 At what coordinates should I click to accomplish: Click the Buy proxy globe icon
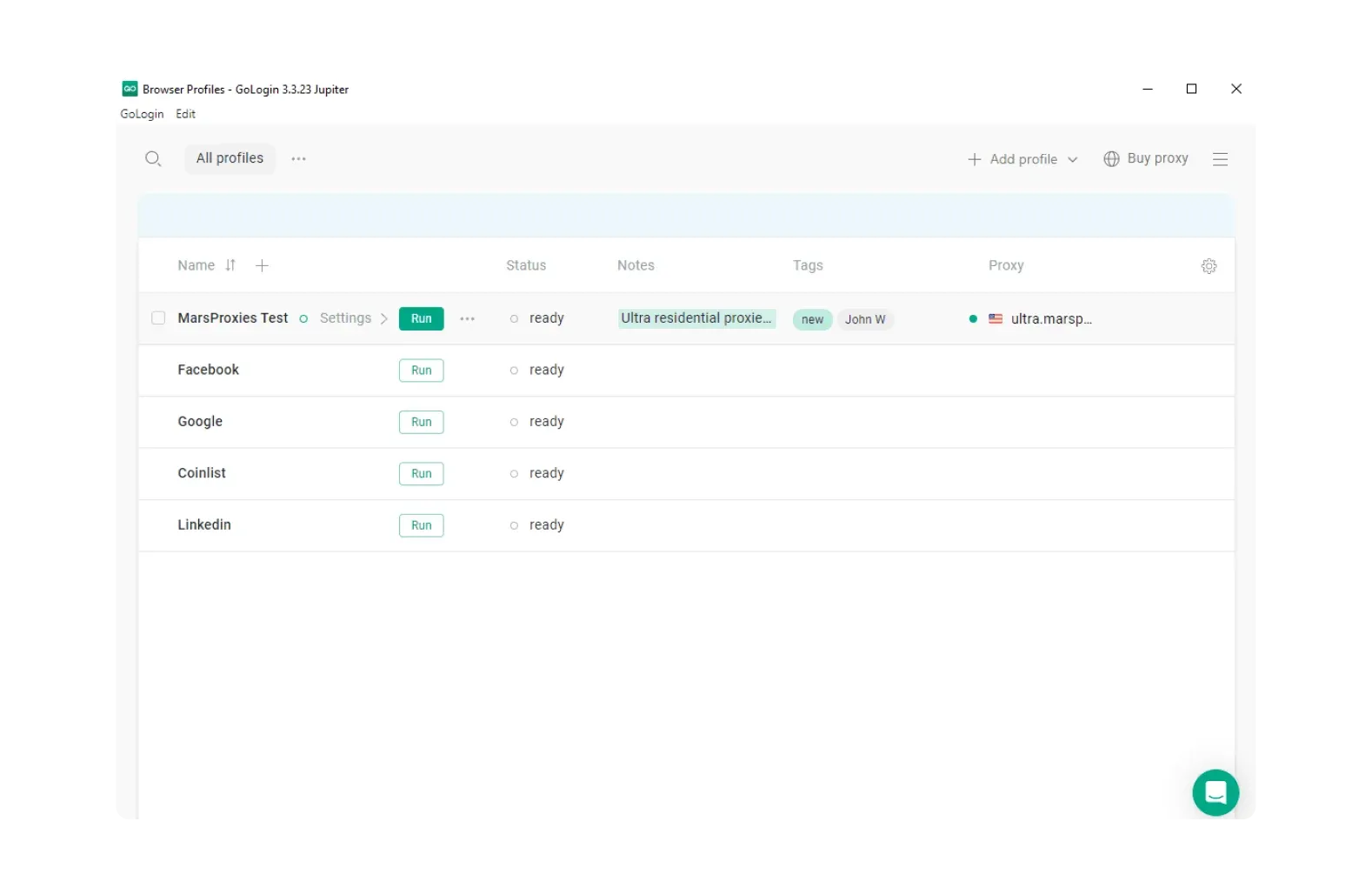(x=1111, y=159)
